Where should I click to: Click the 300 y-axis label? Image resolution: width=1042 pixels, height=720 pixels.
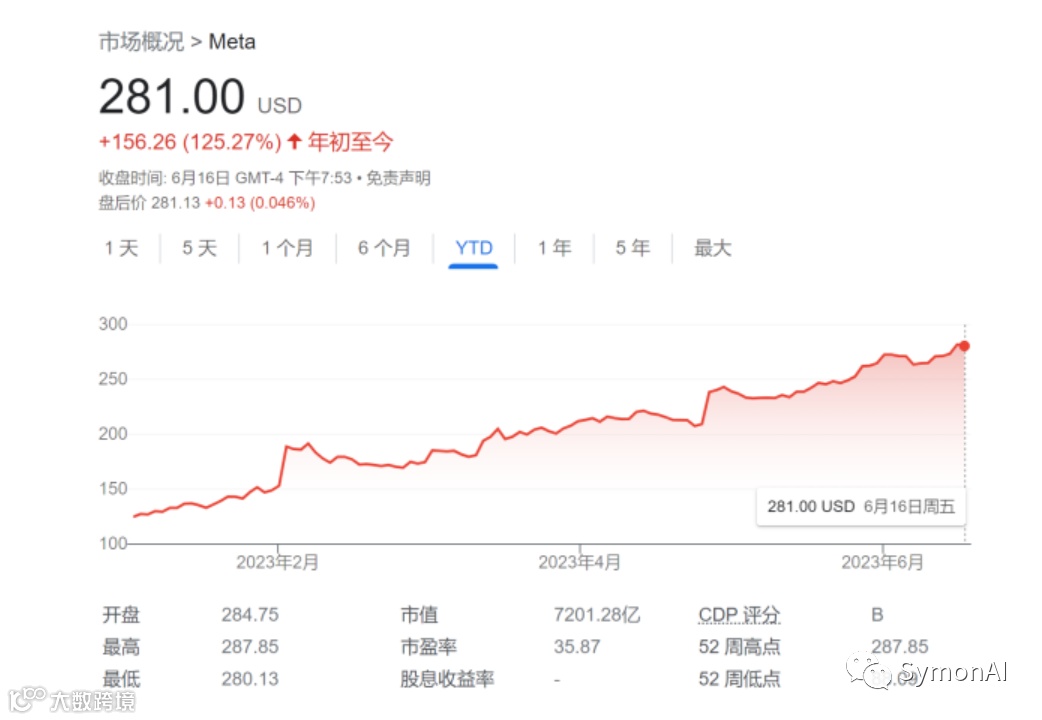pos(113,324)
